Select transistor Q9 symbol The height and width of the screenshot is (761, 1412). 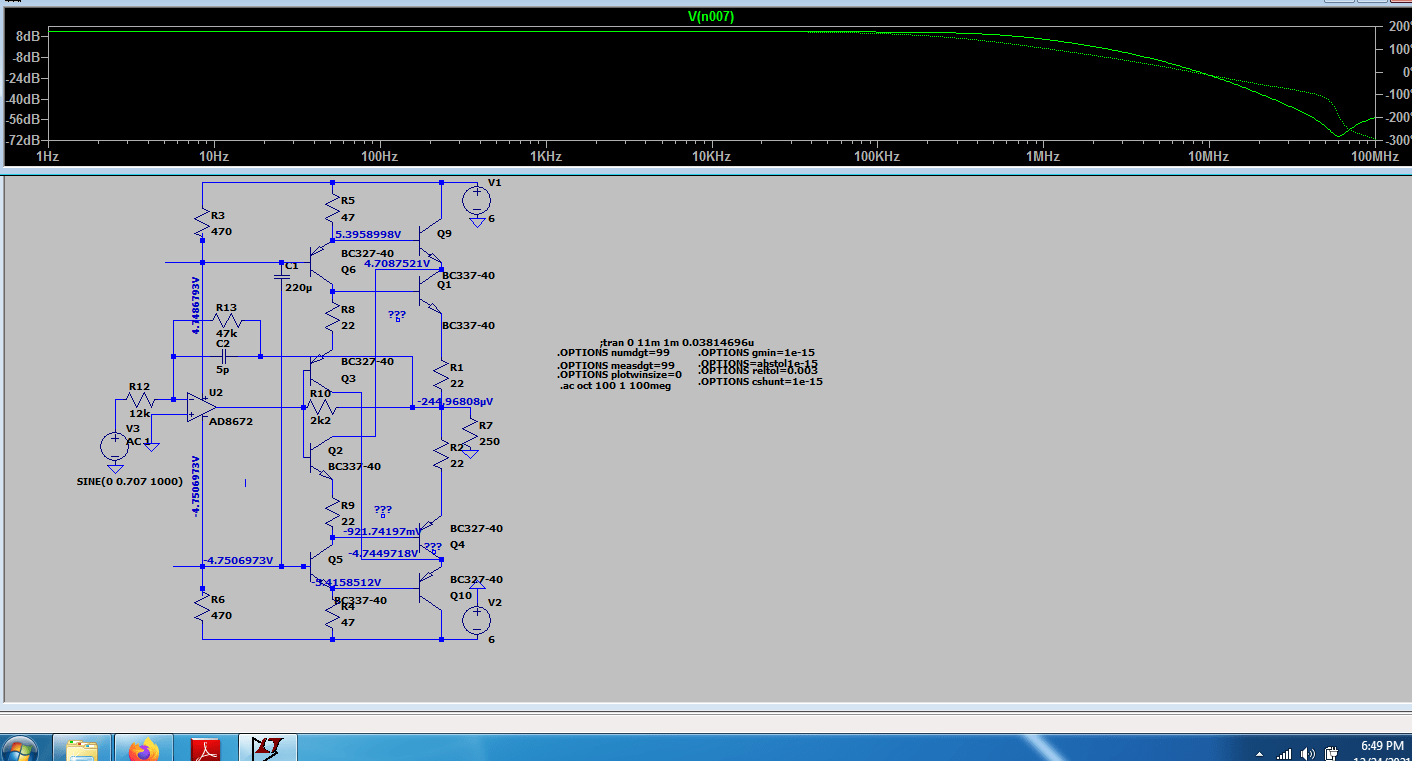click(431, 239)
